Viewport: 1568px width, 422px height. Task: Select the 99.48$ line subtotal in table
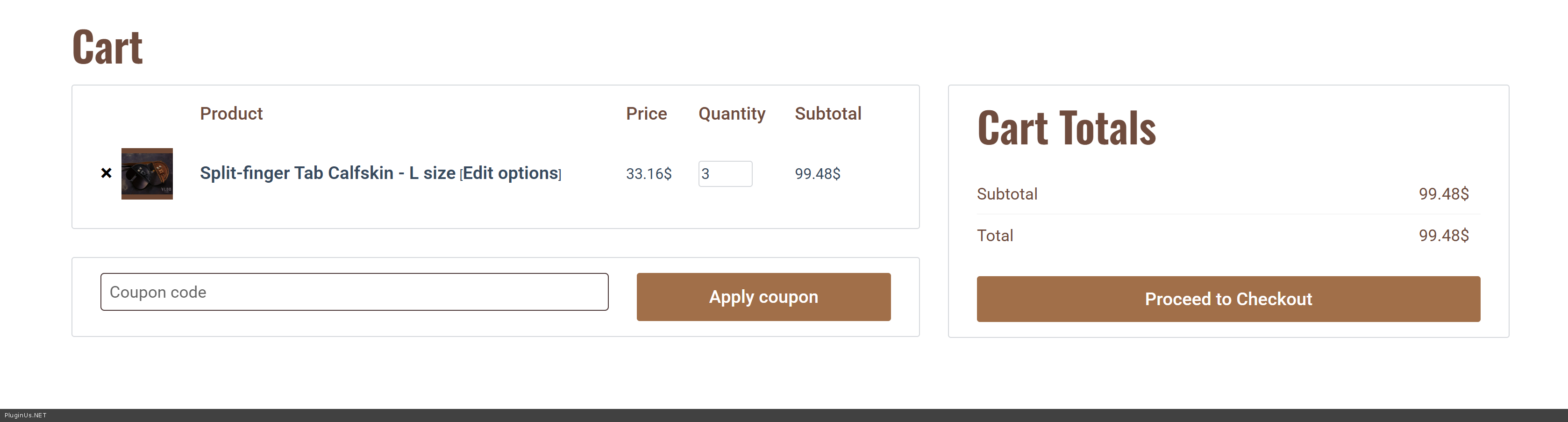click(x=817, y=173)
